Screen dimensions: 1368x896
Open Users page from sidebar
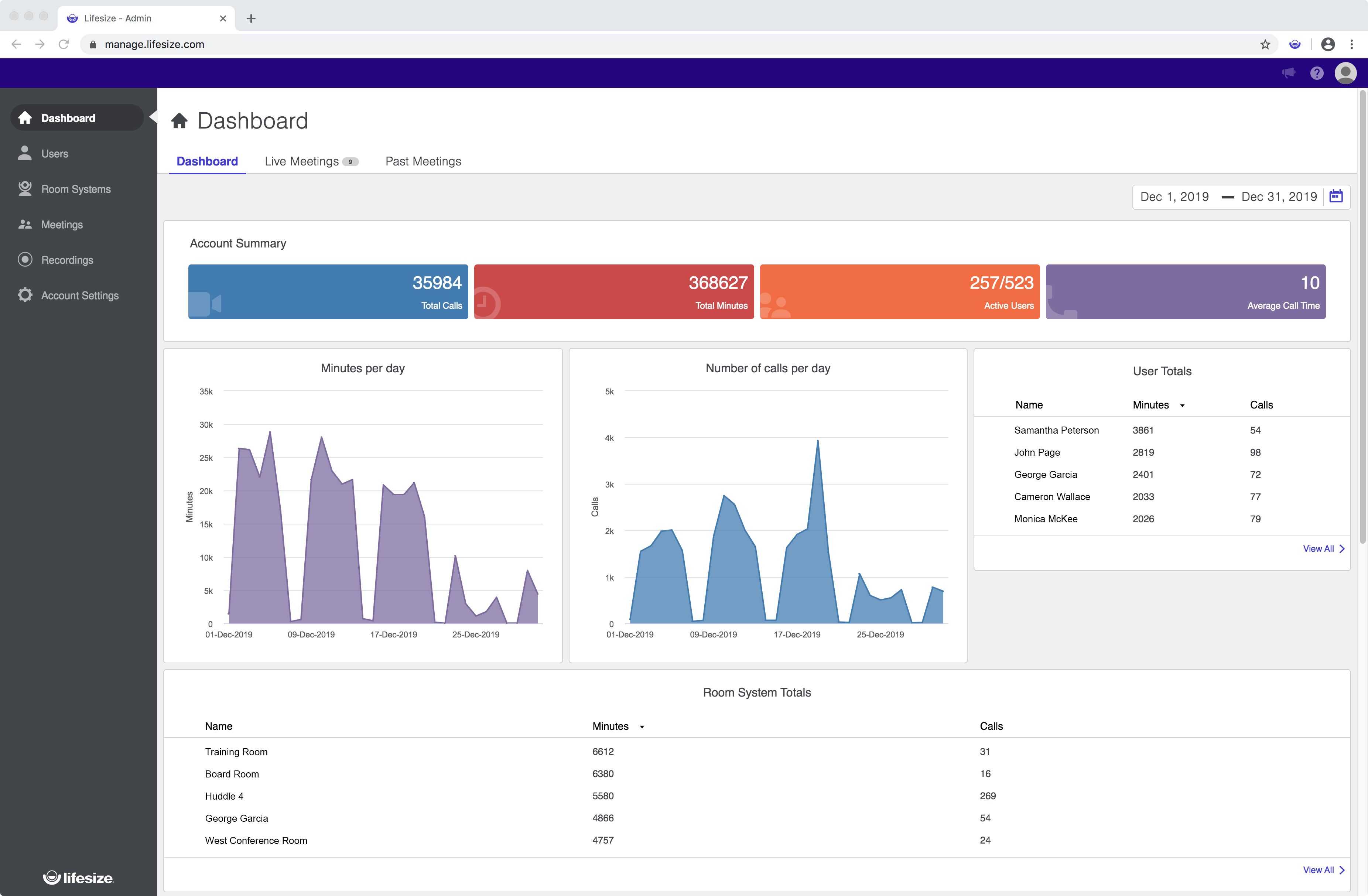click(x=55, y=153)
